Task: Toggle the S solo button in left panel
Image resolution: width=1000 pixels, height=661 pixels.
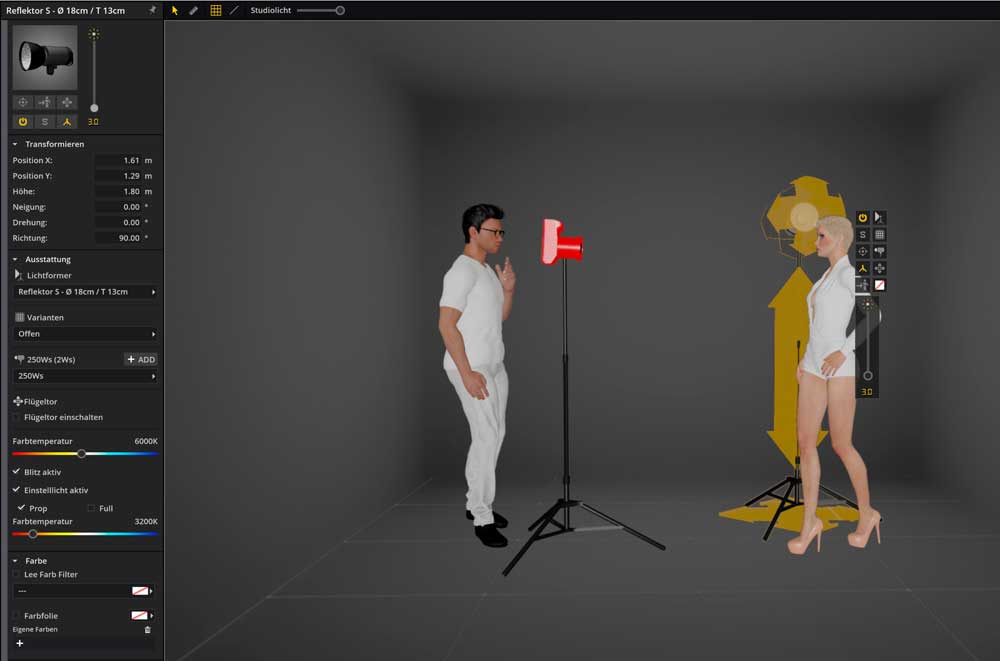Action: [45, 121]
